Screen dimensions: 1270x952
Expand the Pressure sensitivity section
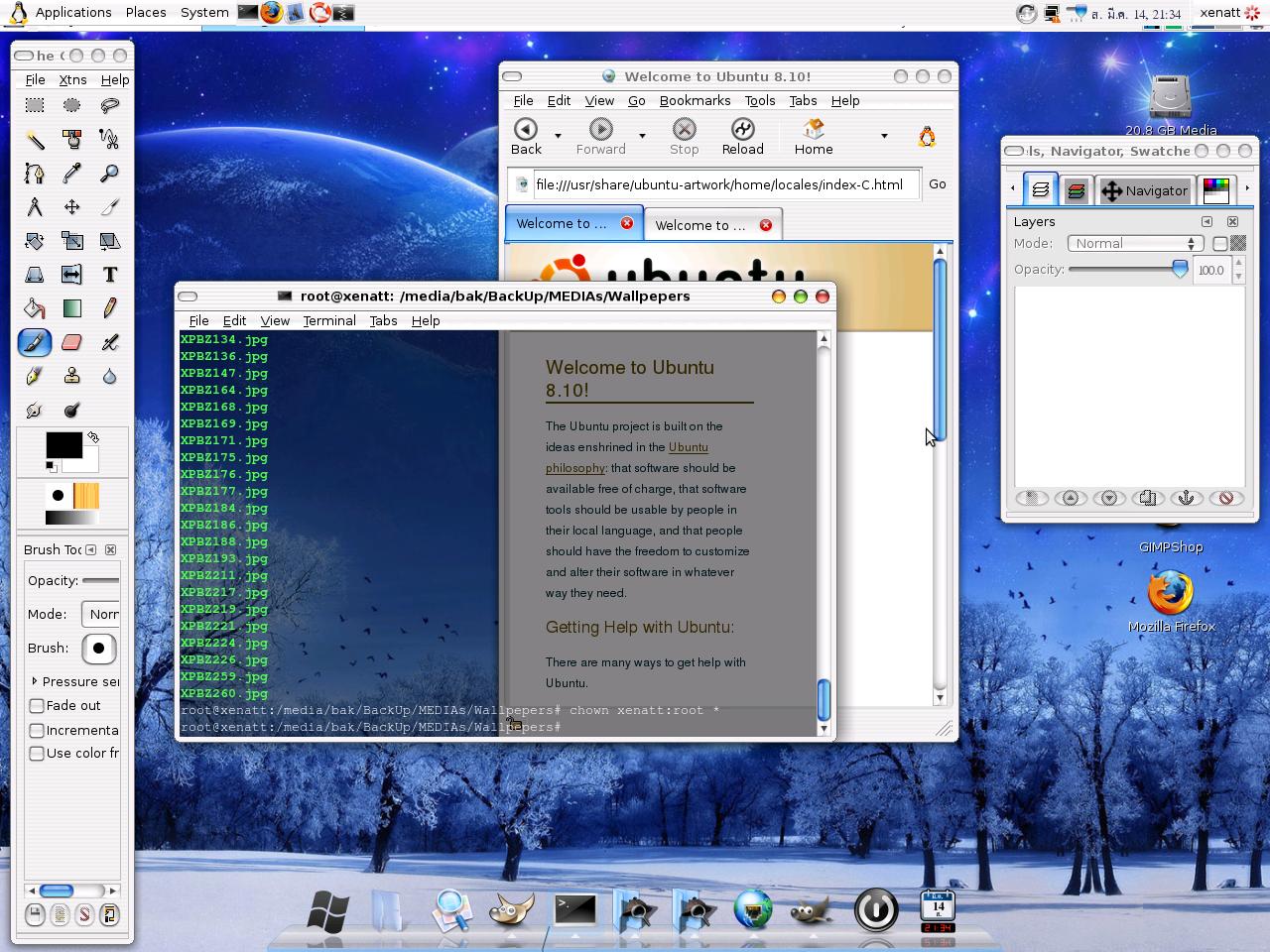click(x=35, y=681)
